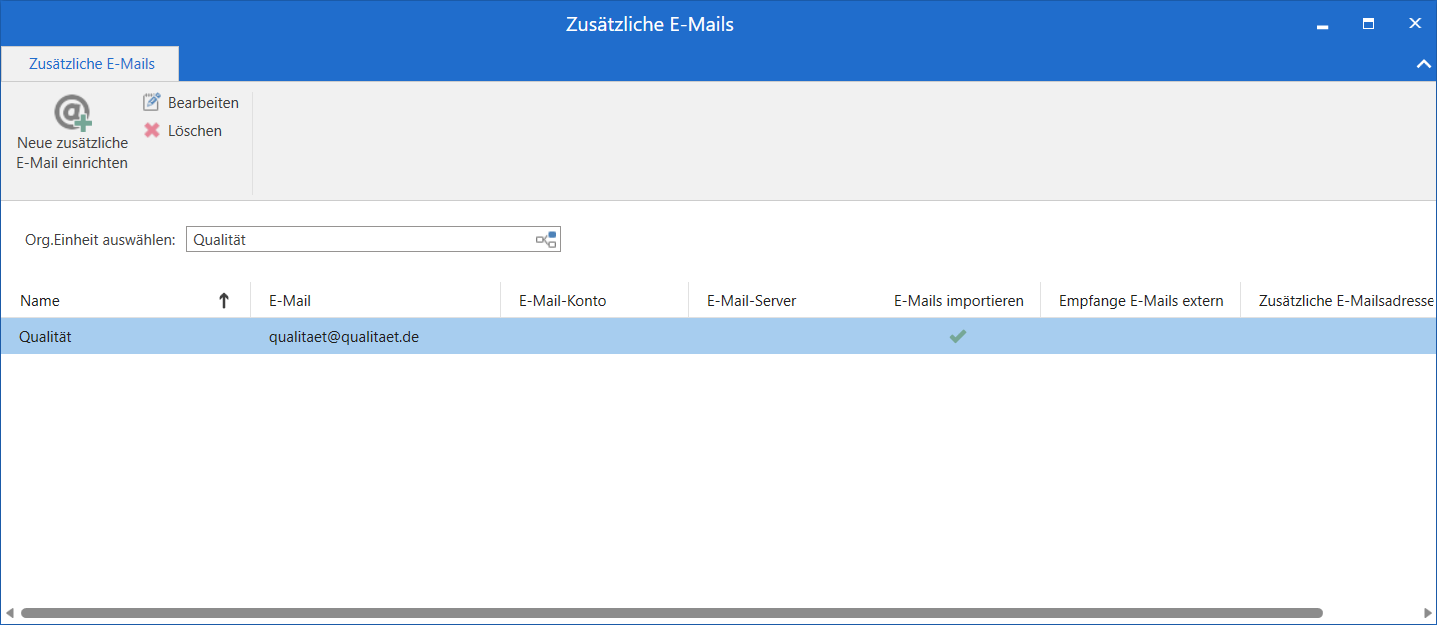Click the E-Mail-Server column header

tap(751, 300)
